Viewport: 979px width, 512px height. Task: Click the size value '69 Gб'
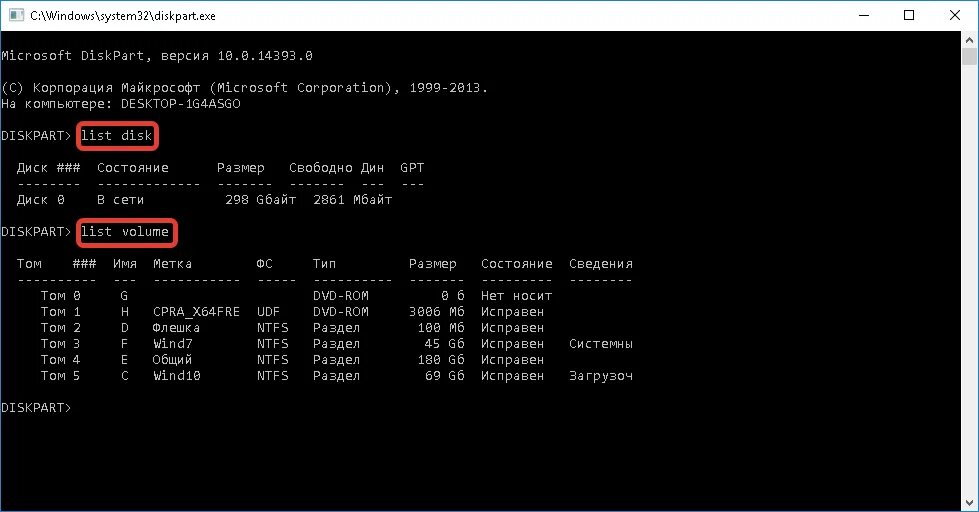(445, 376)
